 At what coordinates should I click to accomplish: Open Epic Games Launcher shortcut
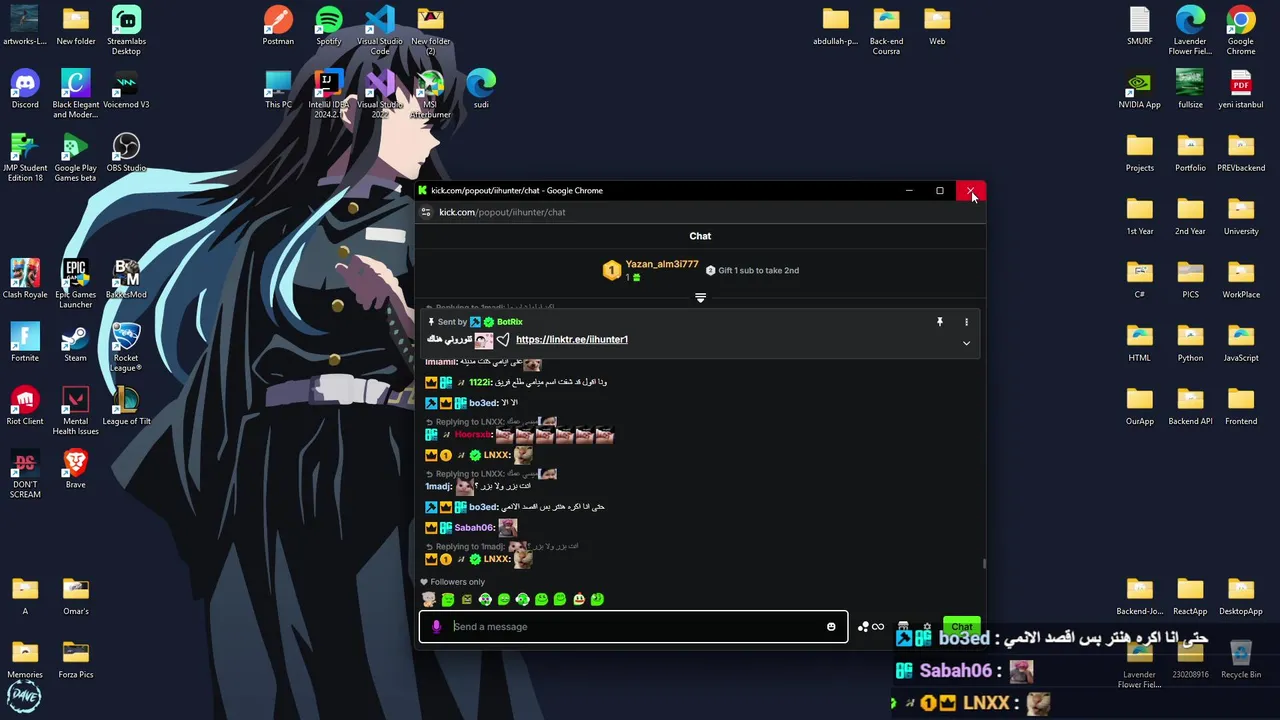pyautogui.click(x=76, y=284)
